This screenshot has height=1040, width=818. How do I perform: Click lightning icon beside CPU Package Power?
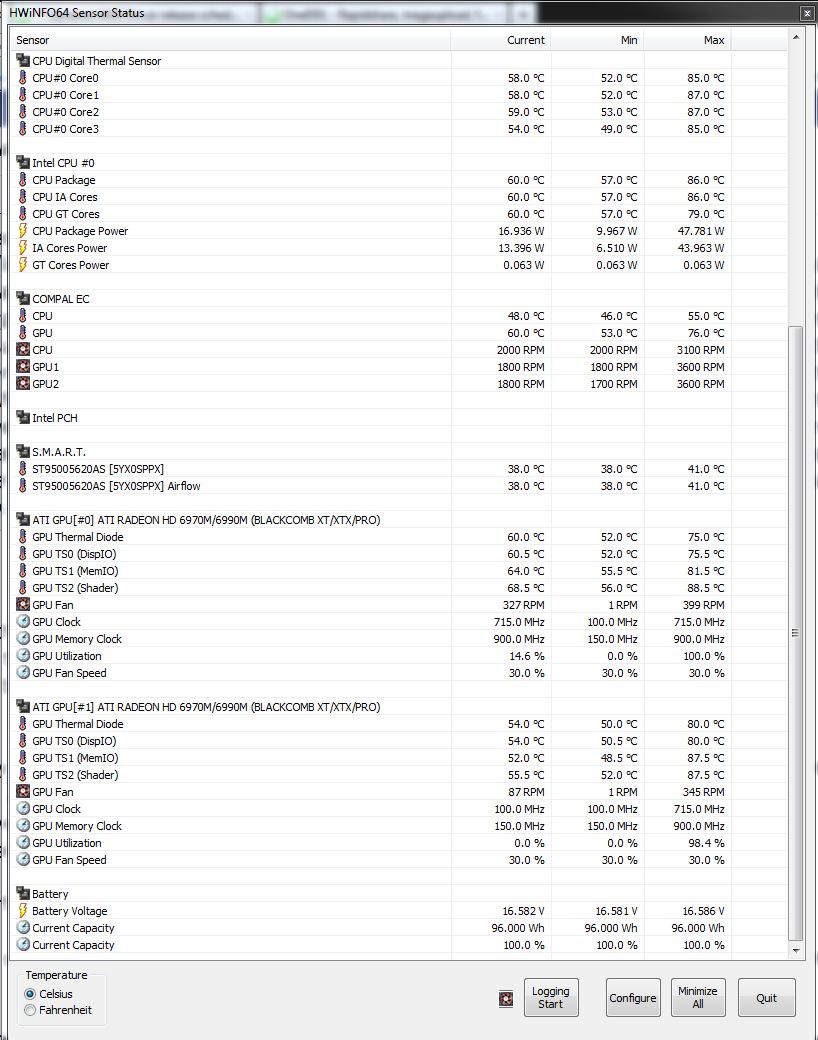click(23, 231)
